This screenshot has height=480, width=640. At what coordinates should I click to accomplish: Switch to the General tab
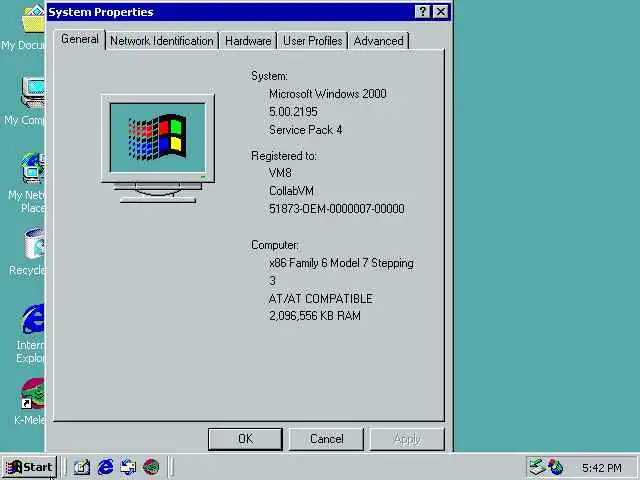point(80,40)
